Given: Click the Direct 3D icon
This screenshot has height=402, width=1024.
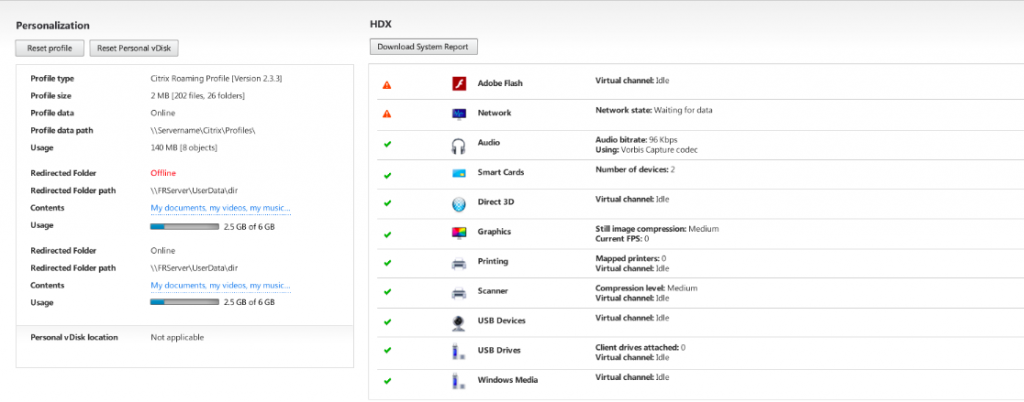Looking at the screenshot, I should pos(459,204).
